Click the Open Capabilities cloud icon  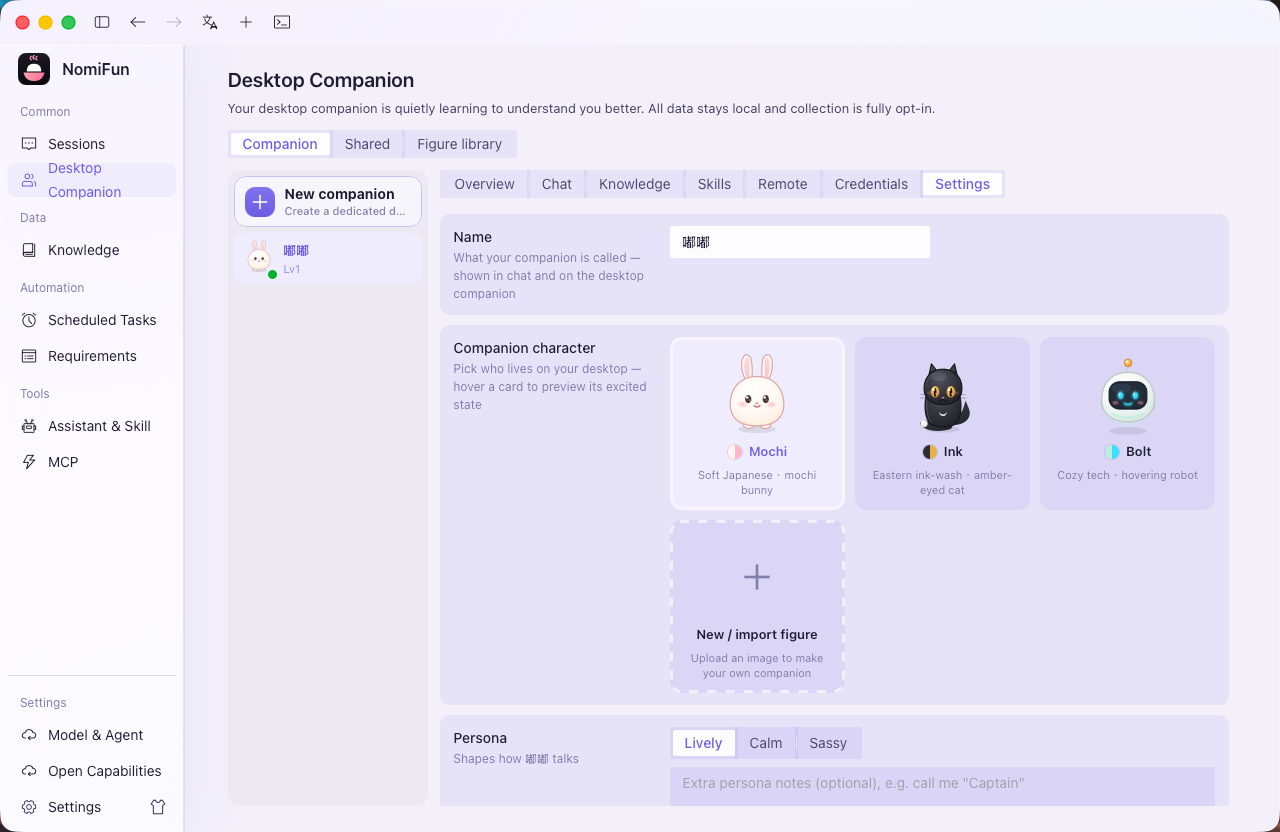[x=29, y=771]
